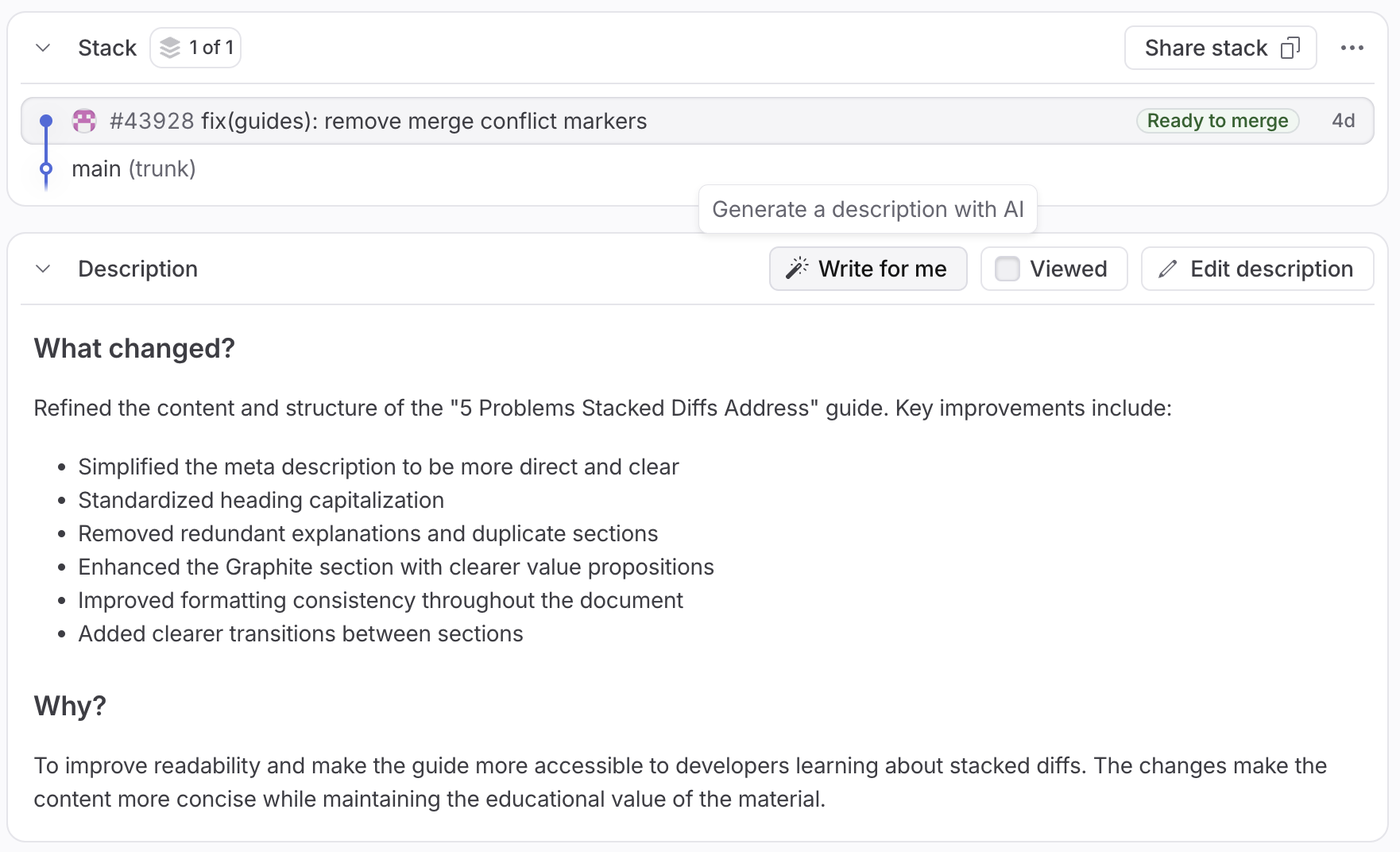The width and height of the screenshot is (1400, 852).
Task: Click the pull request author avatar
Action: click(x=83, y=121)
